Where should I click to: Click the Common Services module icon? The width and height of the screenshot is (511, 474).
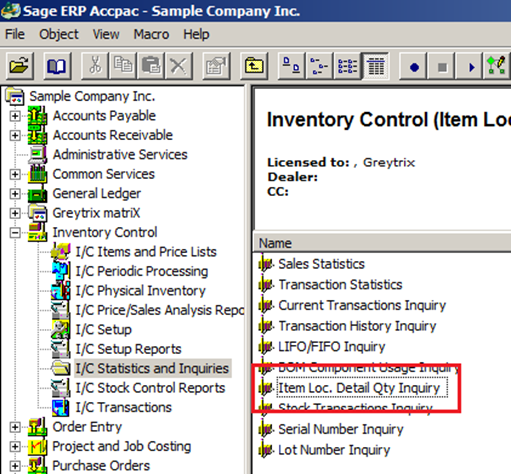tap(37, 174)
